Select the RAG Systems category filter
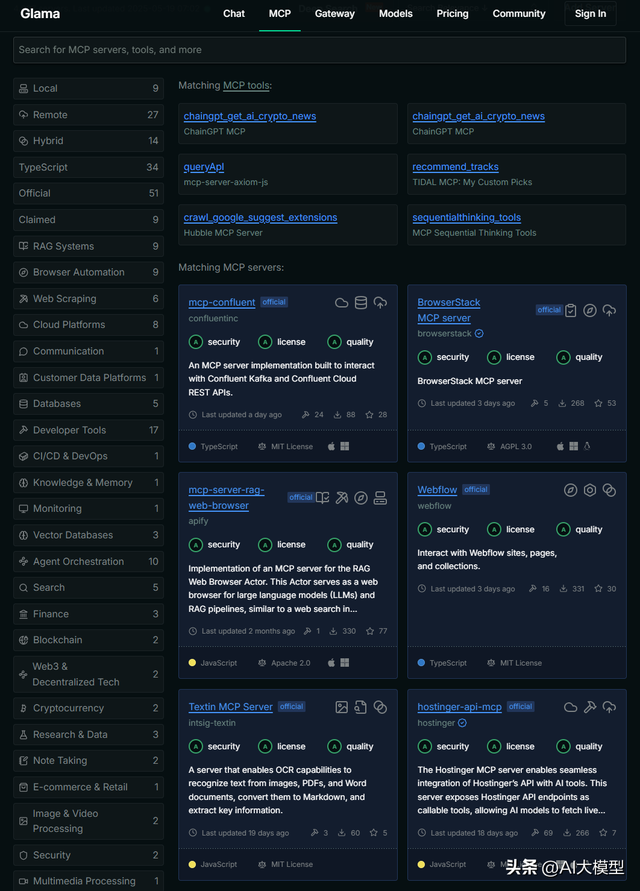The width and height of the screenshot is (640, 891). pyautogui.click(x=88, y=246)
